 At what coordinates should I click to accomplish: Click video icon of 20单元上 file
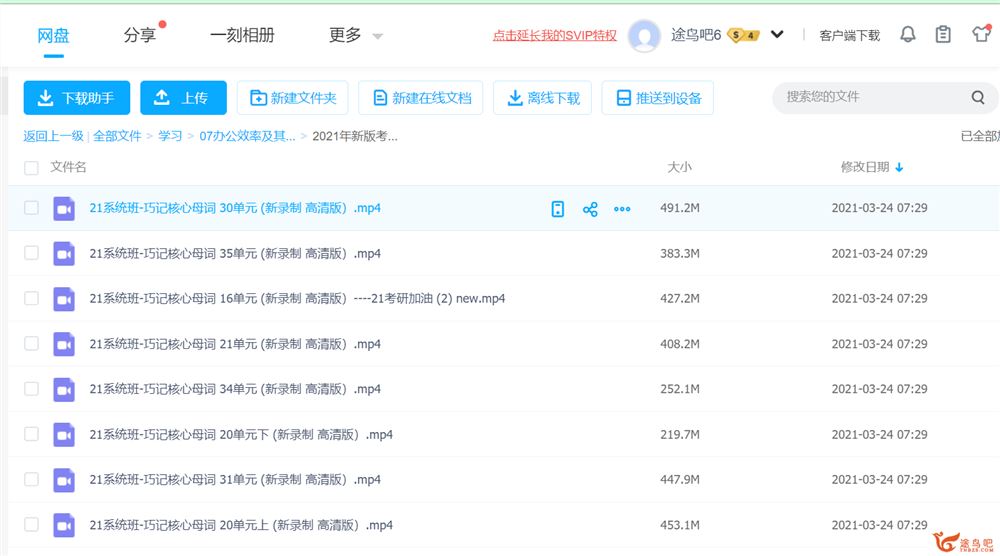64,525
